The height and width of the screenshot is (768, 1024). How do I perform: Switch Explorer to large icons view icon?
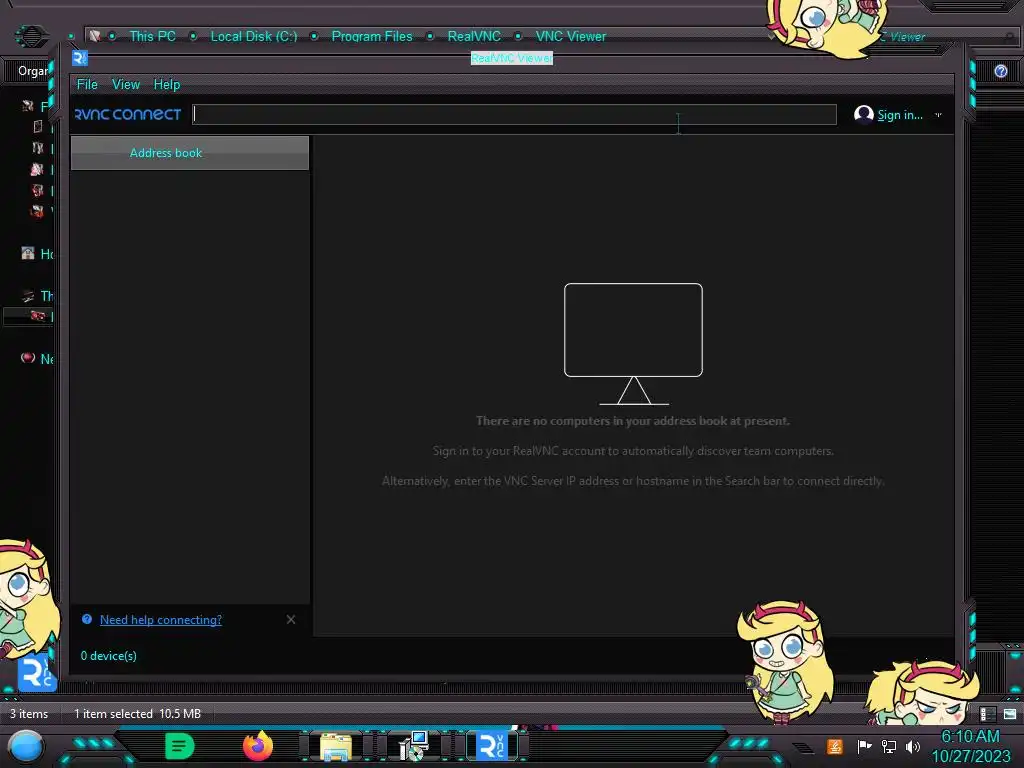tap(1010, 714)
